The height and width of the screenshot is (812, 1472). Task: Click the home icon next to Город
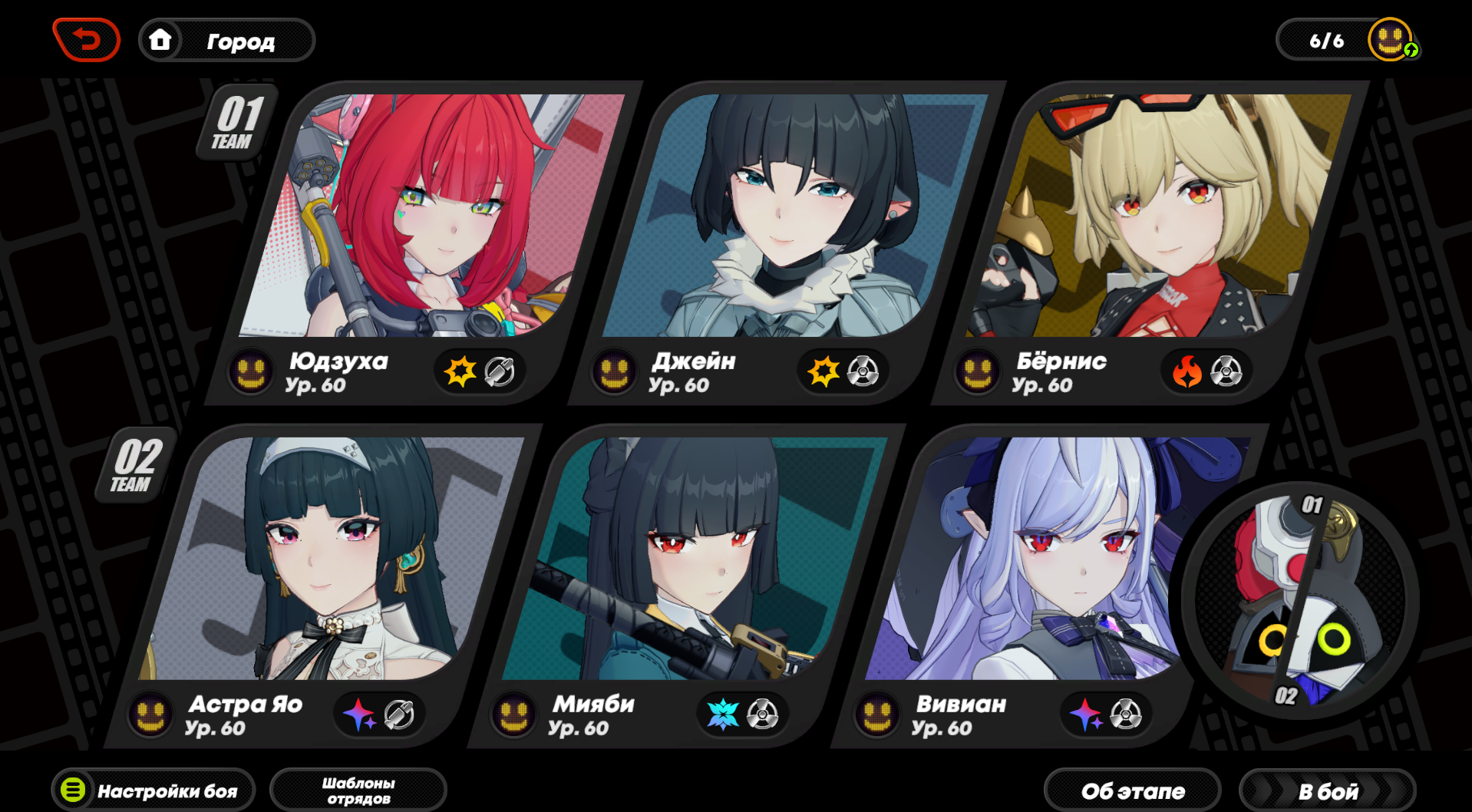pos(160,39)
